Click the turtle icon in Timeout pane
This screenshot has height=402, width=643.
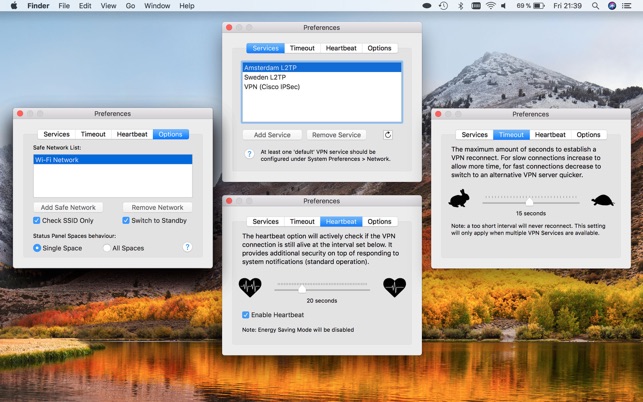point(602,200)
